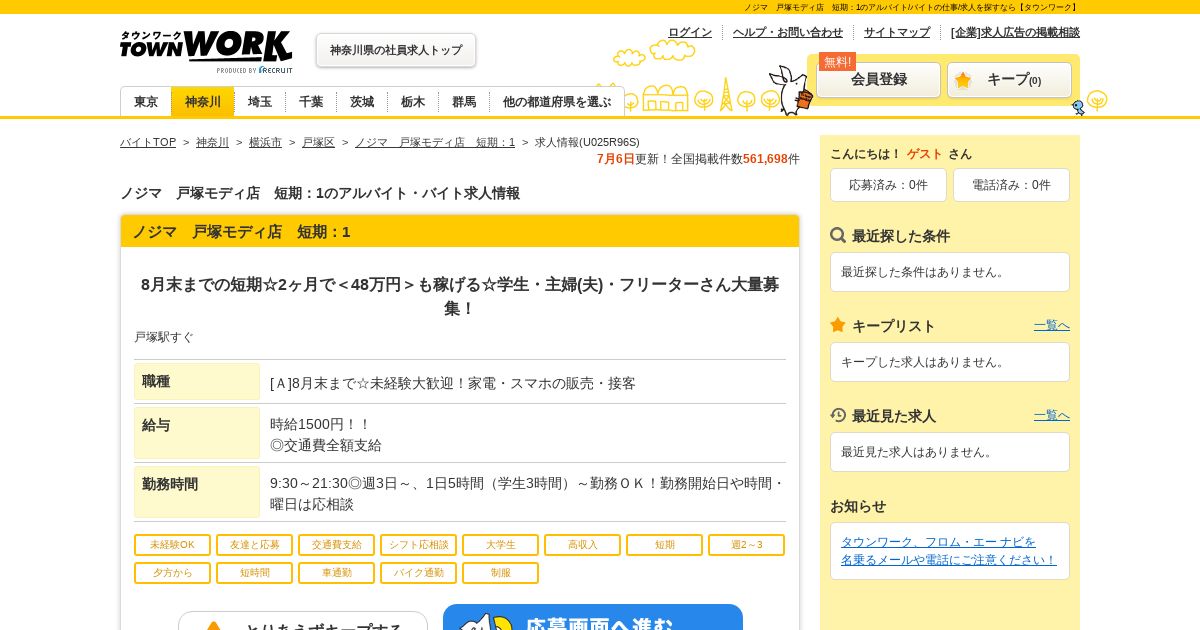Select the 神奈川 region tab
The width and height of the screenshot is (1200, 630).
[203, 102]
